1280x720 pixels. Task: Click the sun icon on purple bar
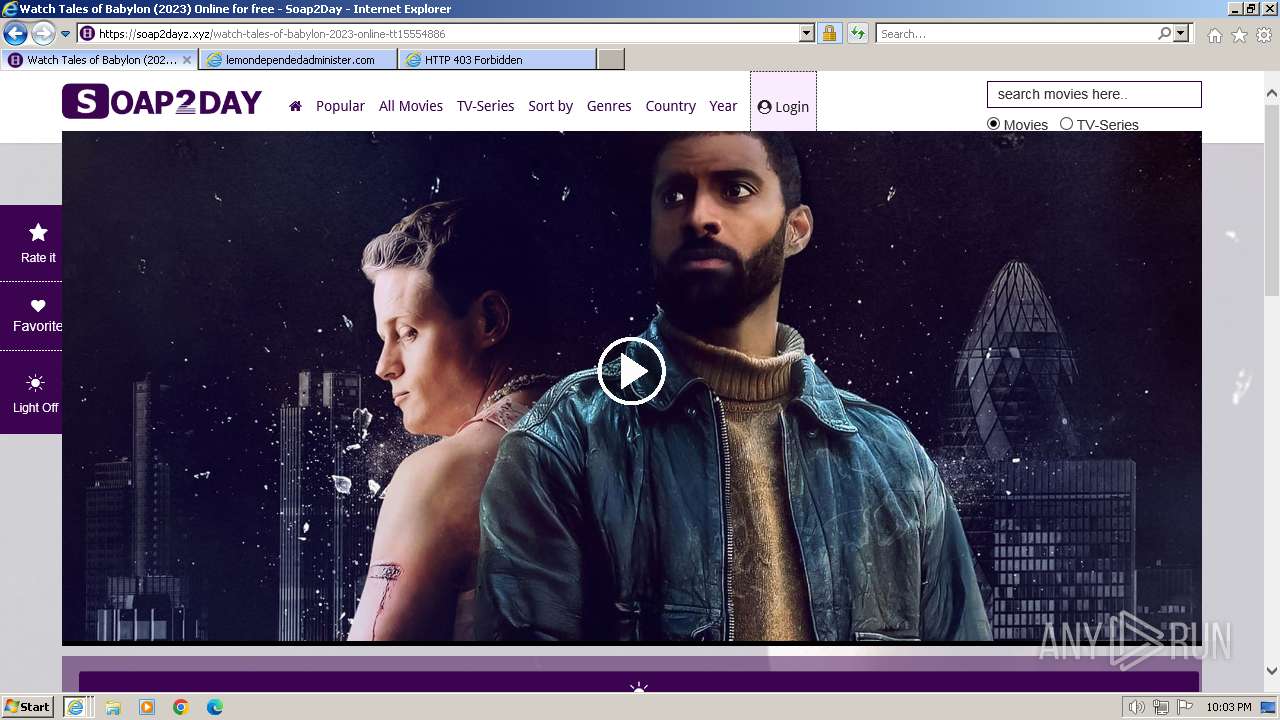tap(639, 689)
